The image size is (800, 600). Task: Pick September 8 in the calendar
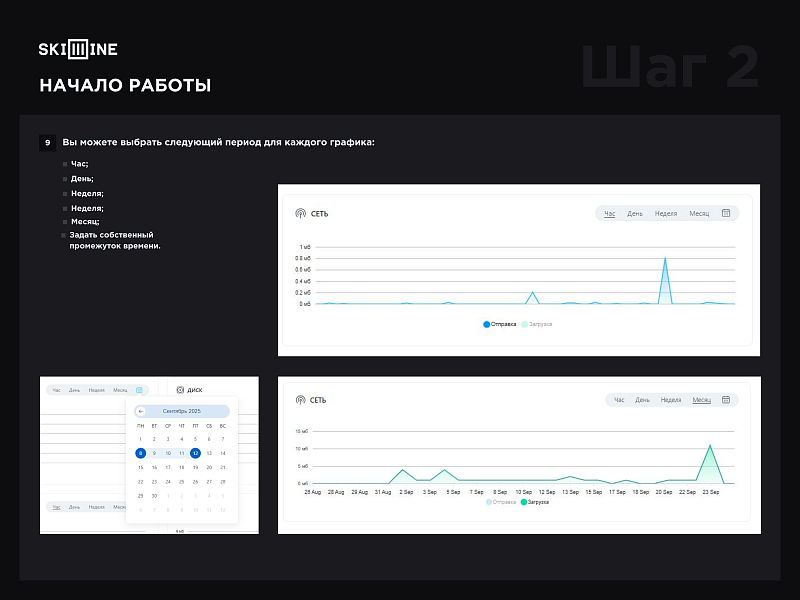pyautogui.click(x=140, y=453)
